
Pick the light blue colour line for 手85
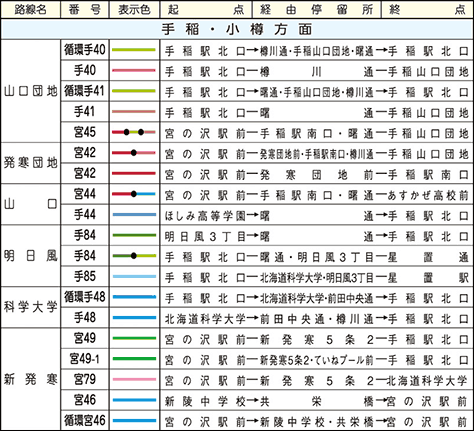[x=134, y=276]
